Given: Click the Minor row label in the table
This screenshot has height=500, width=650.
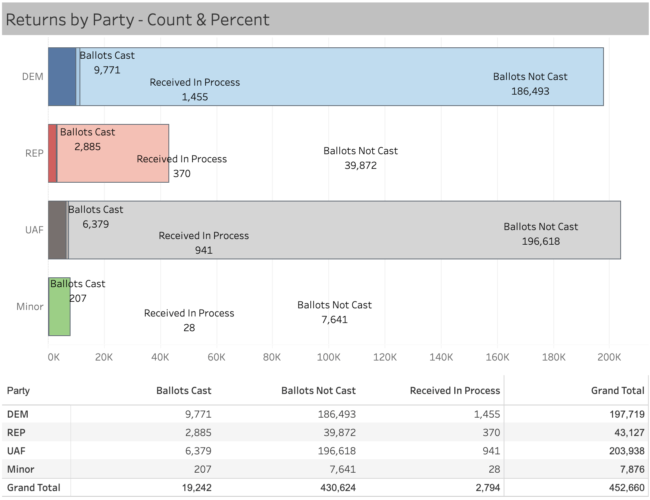Looking at the screenshot, I should pos(21,469).
